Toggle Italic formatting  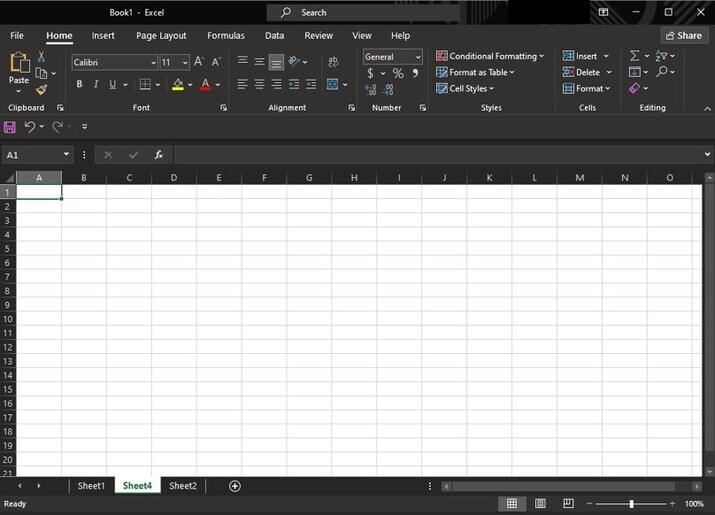[96, 84]
